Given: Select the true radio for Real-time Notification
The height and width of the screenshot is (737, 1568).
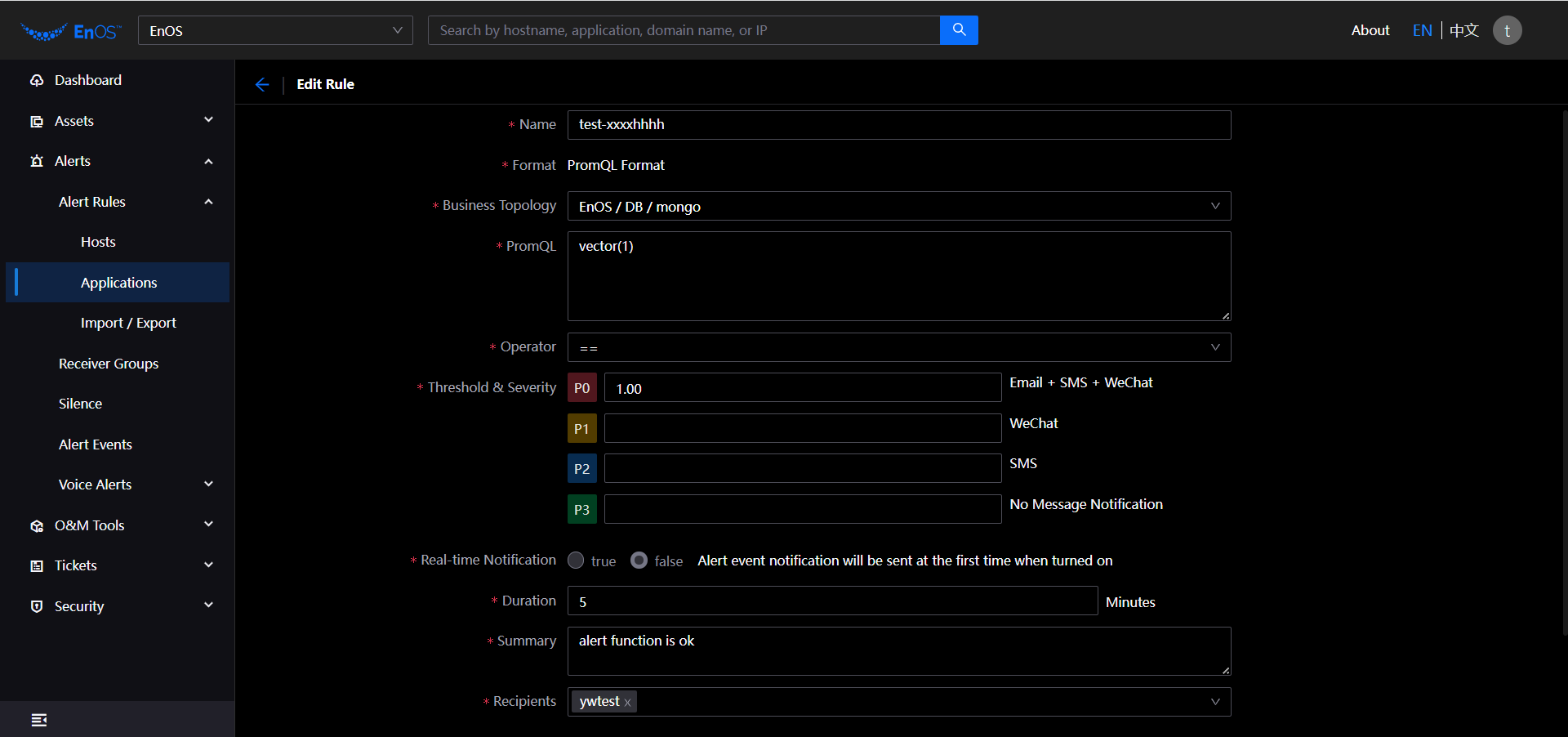Looking at the screenshot, I should [x=576, y=560].
